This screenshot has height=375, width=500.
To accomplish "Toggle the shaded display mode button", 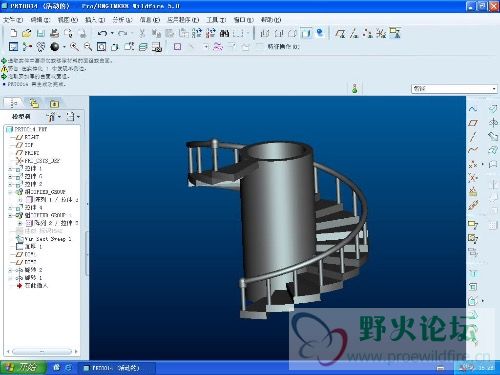I will coord(306,33).
